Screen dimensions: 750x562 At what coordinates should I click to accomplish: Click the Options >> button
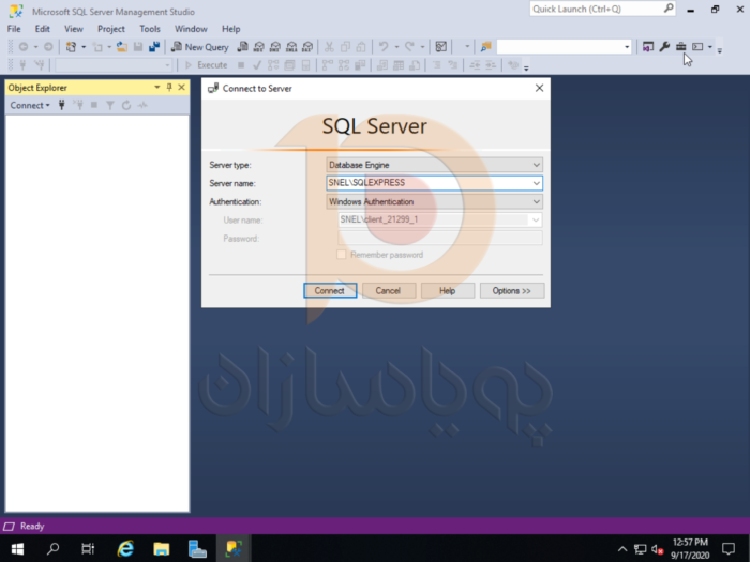[512, 291]
